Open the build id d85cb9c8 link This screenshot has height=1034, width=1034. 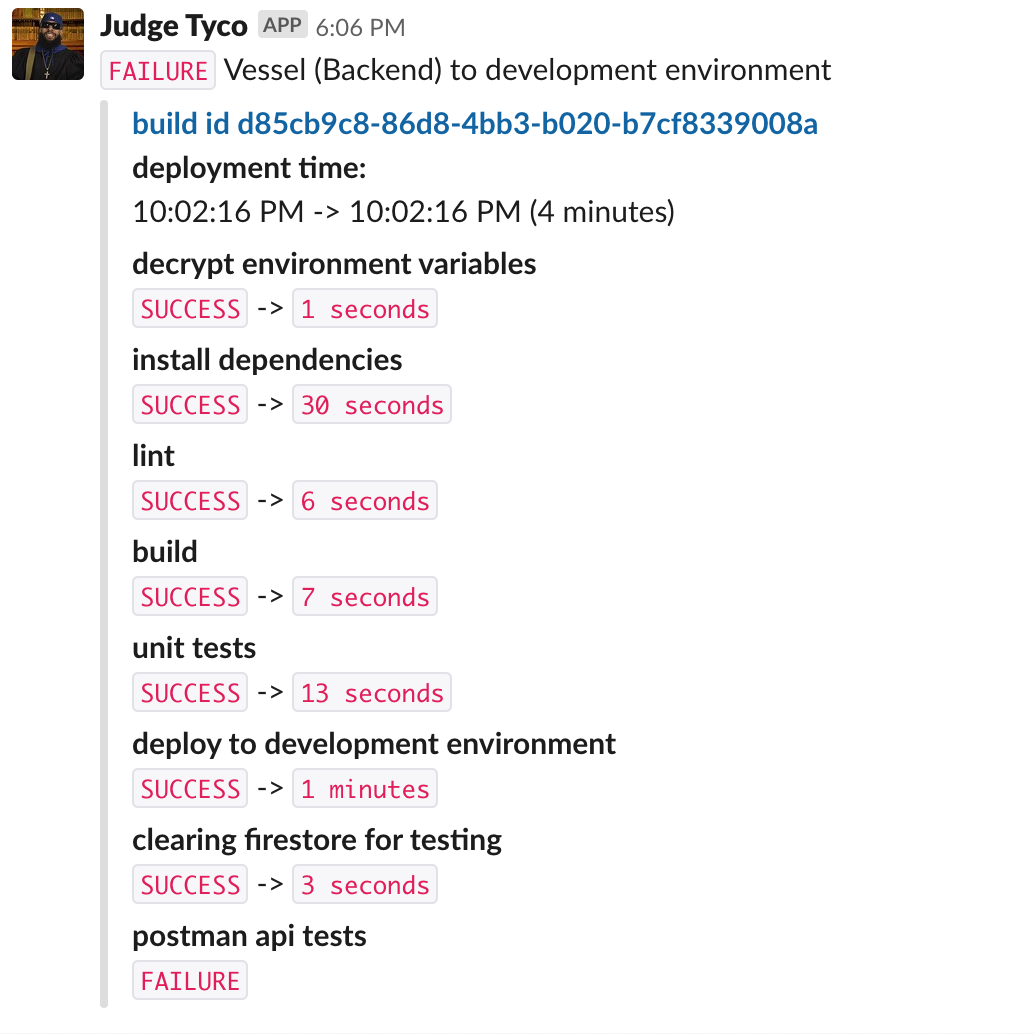pyautogui.click(x=475, y=124)
